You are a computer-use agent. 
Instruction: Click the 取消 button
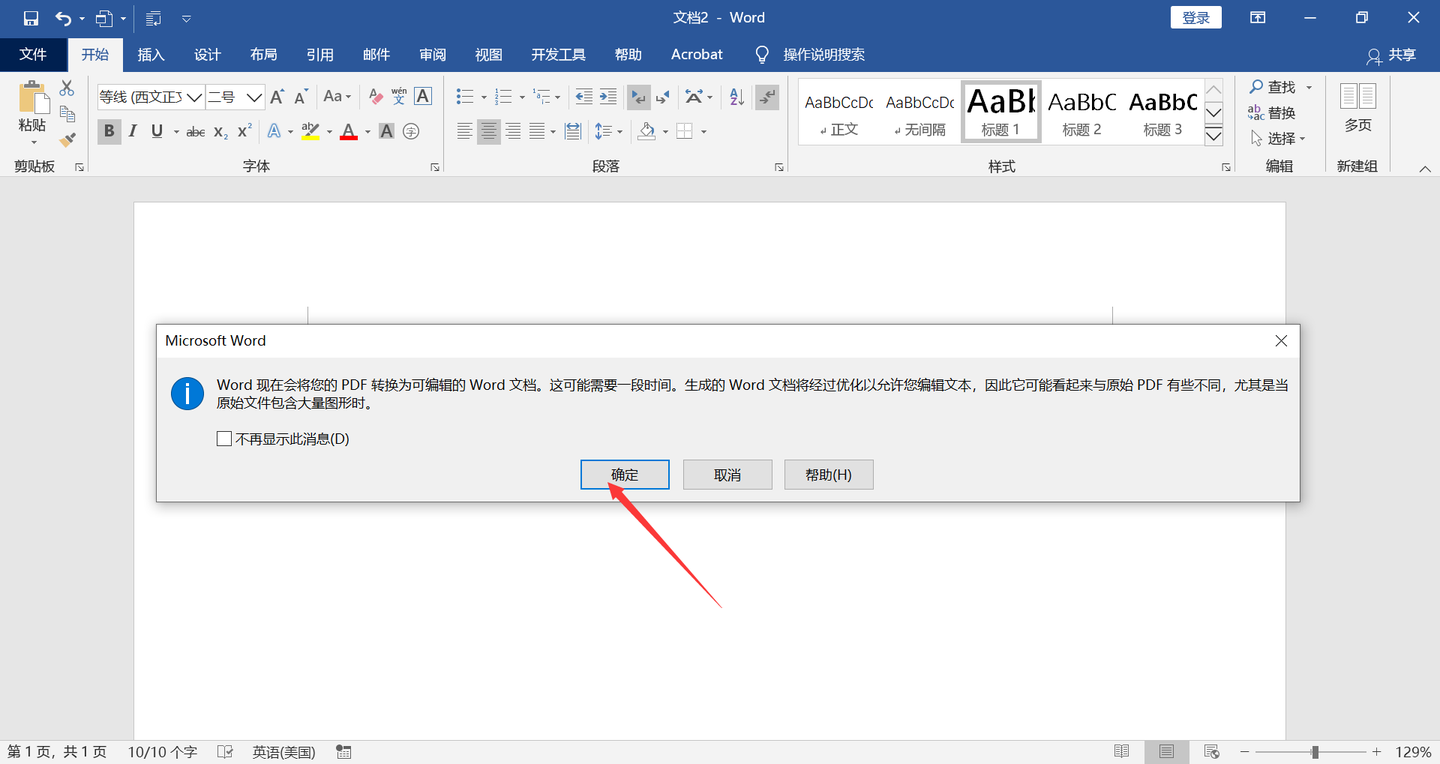click(727, 474)
